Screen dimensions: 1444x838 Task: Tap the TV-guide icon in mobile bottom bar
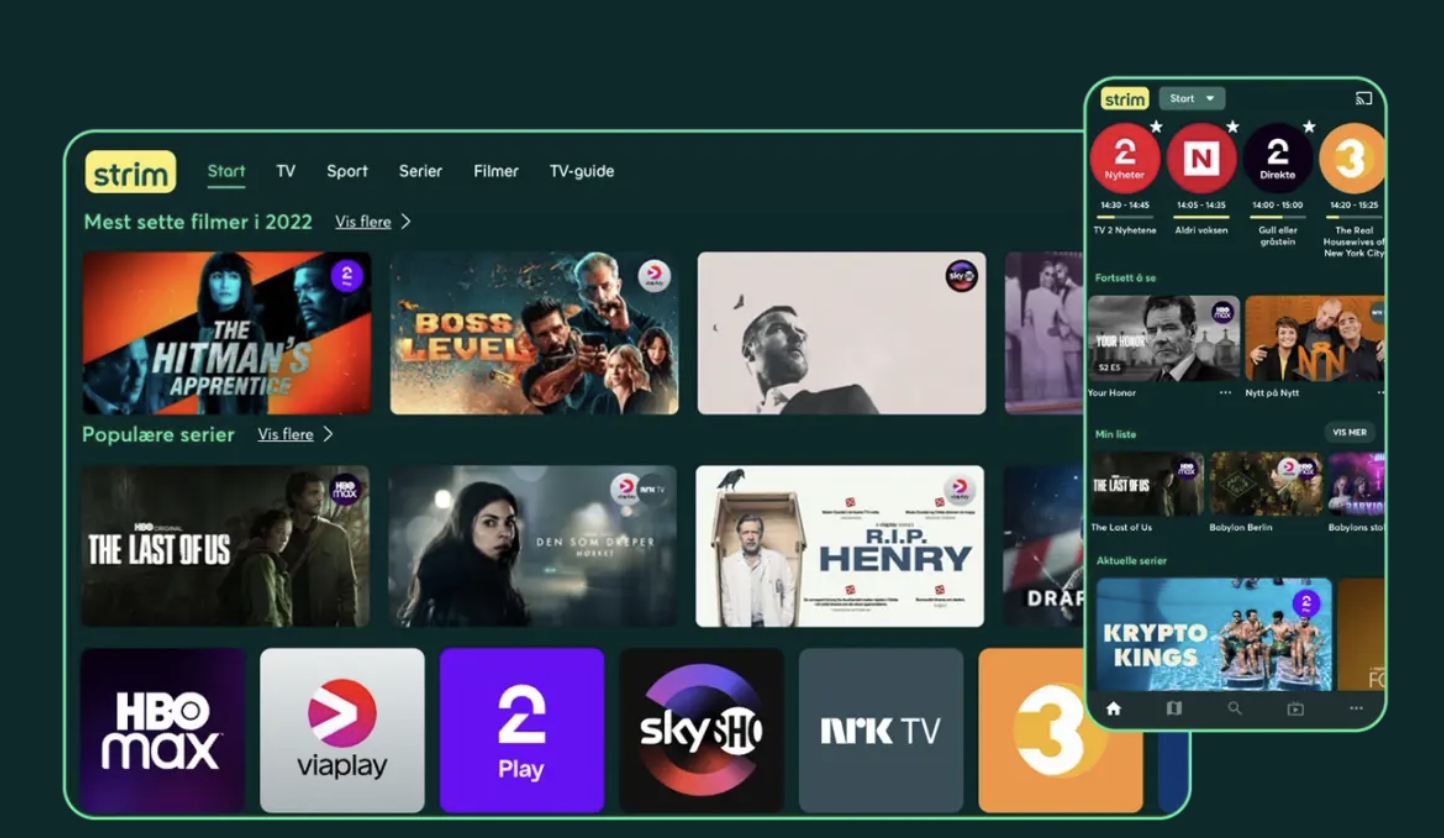(1174, 708)
